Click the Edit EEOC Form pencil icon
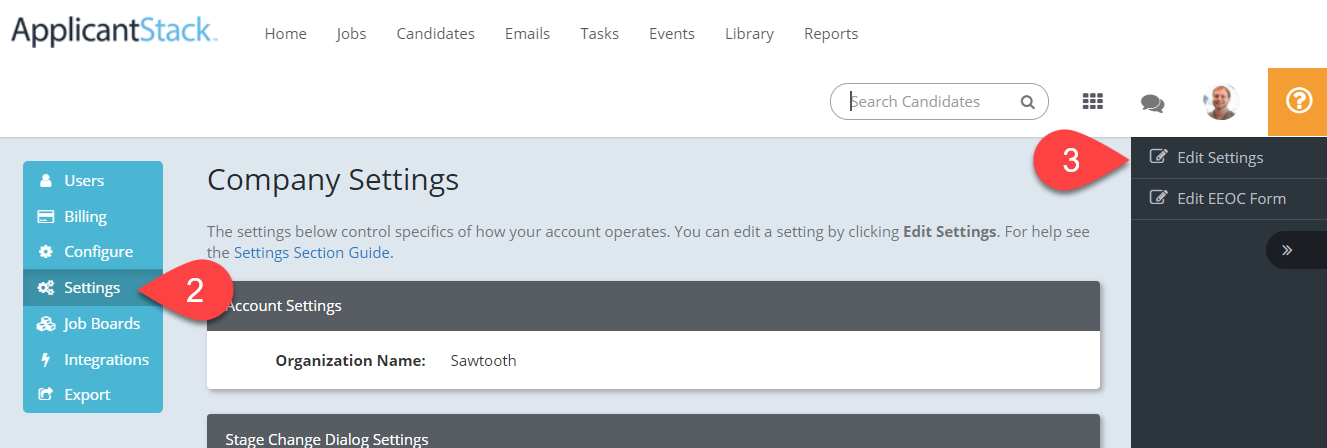Screen dimensions: 1327x448 click(x=1159, y=198)
